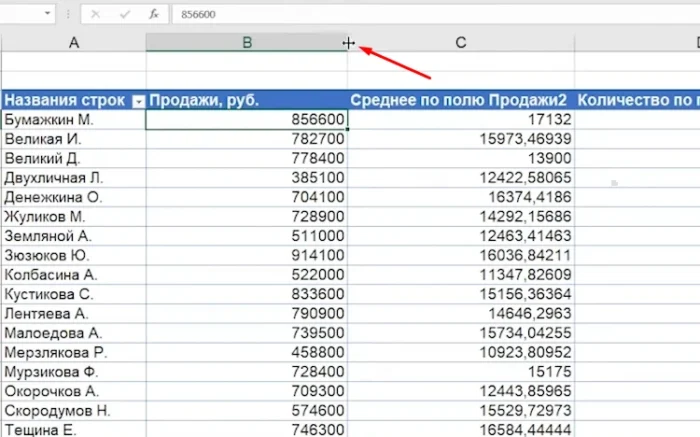Open filter dropdown on Названия строк header
This screenshot has width=700, height=437.
tap(138, 100)
